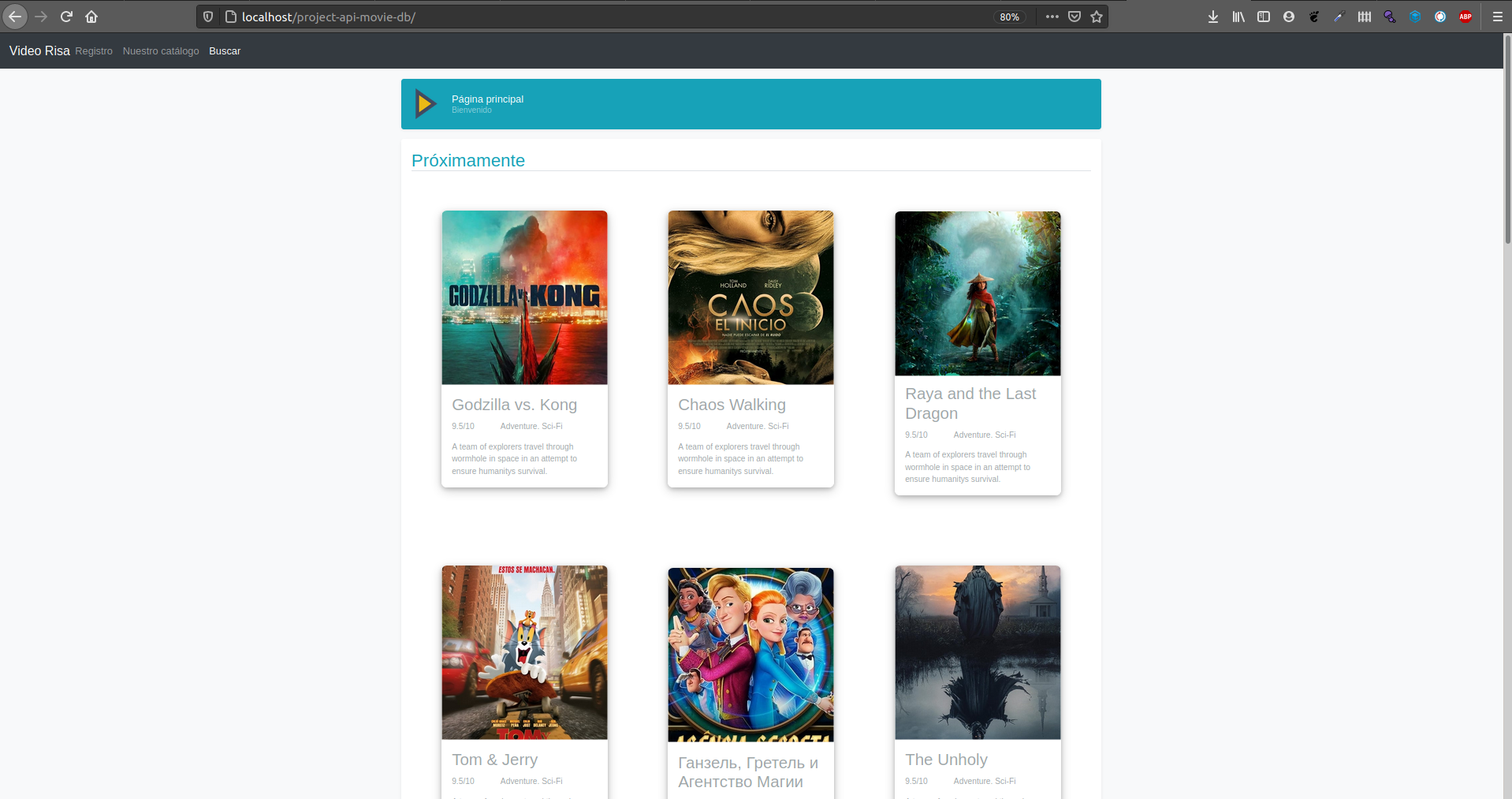This screenshot has width=1512, height=799.
Task: Open Adblock Plus ABP extension
Action: click(1465, 17)
